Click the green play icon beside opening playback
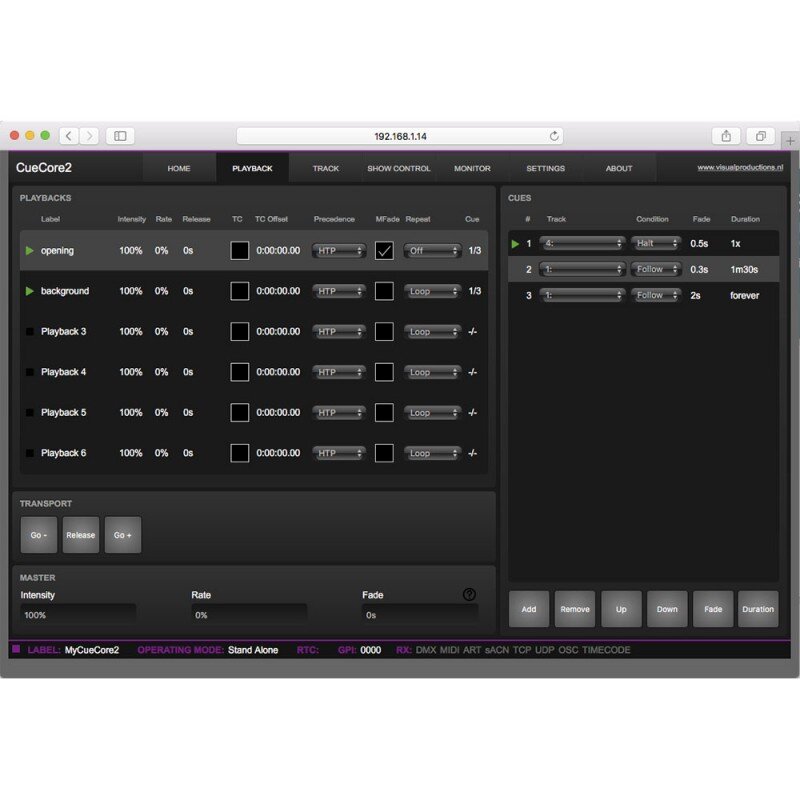Image resolution: width=800 pixels, height=800 pixels. tap(30, 251)
